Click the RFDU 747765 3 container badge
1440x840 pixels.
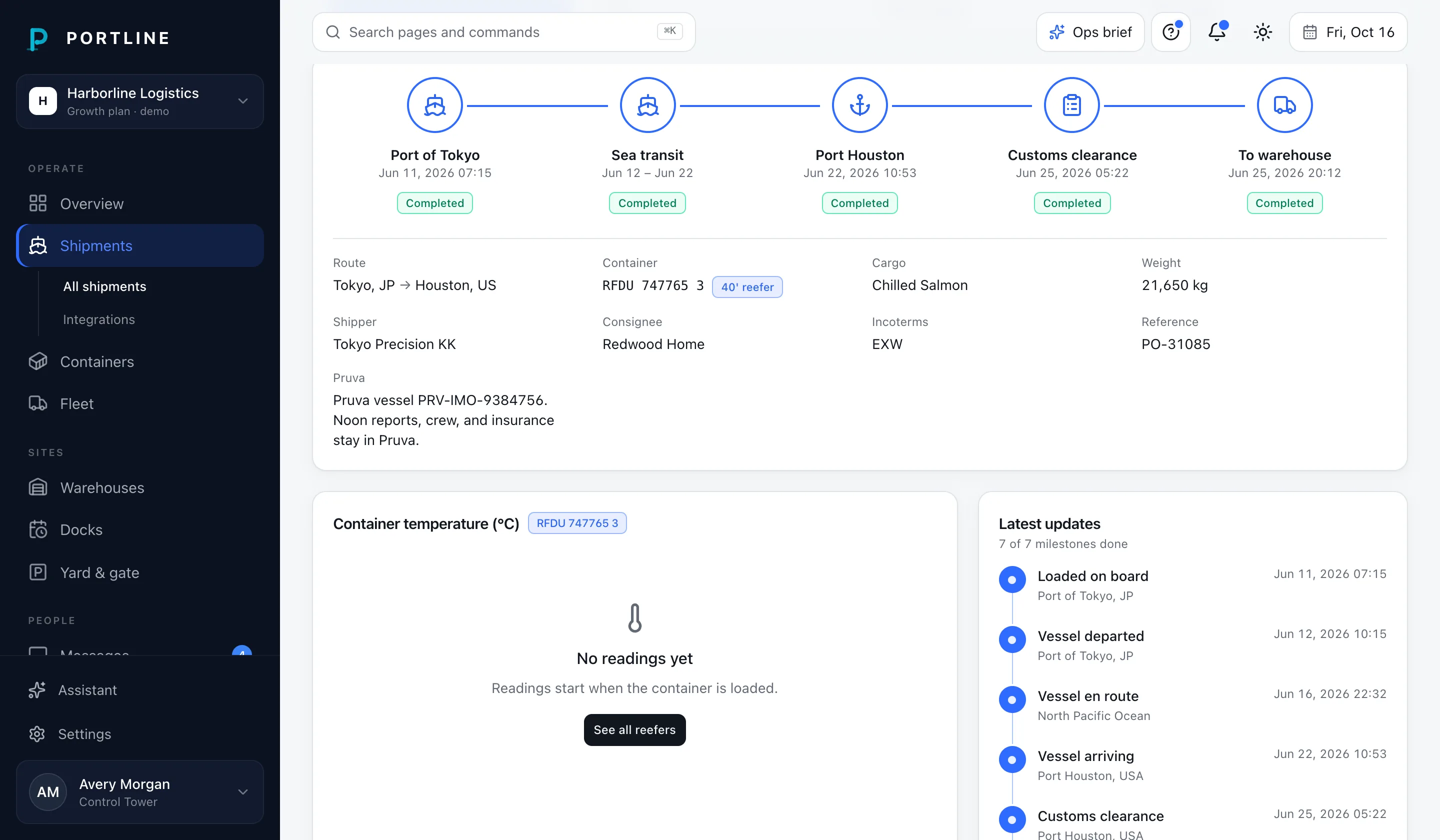(577, 523)
